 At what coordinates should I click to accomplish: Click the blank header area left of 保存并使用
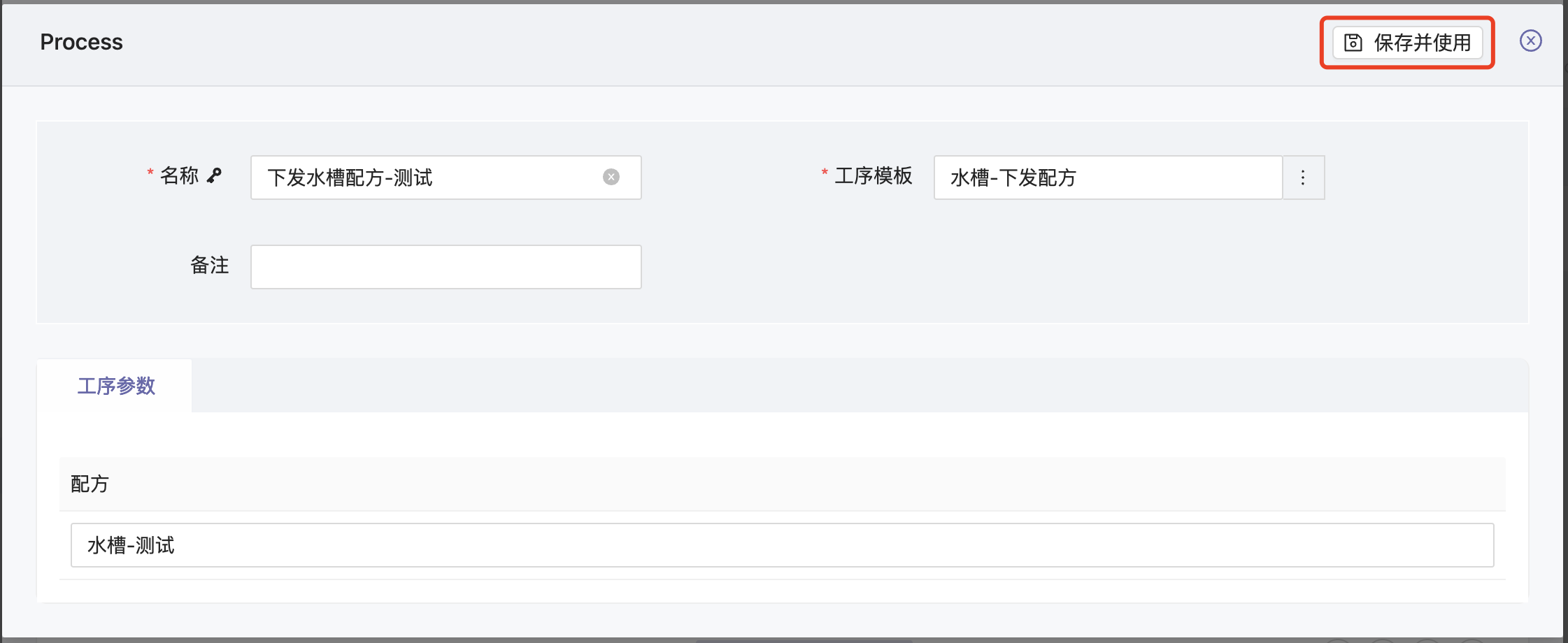pyautogui.click(x=699, y=42)
